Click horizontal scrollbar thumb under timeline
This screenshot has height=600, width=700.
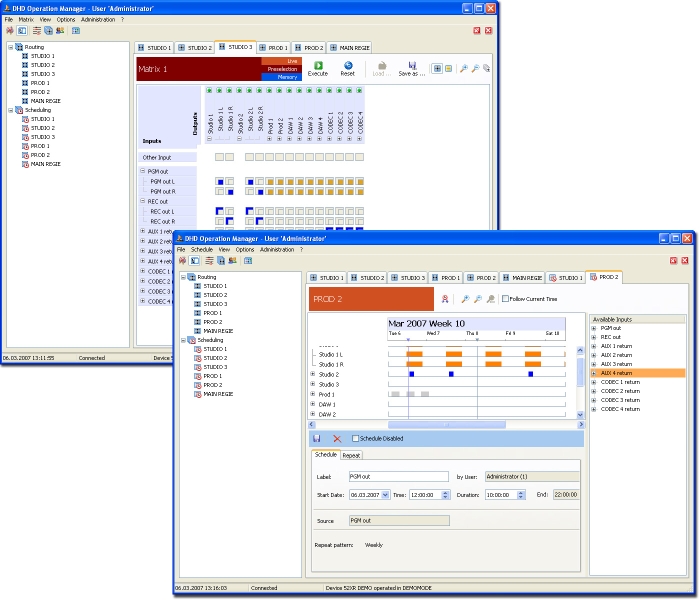coord(447,425)
